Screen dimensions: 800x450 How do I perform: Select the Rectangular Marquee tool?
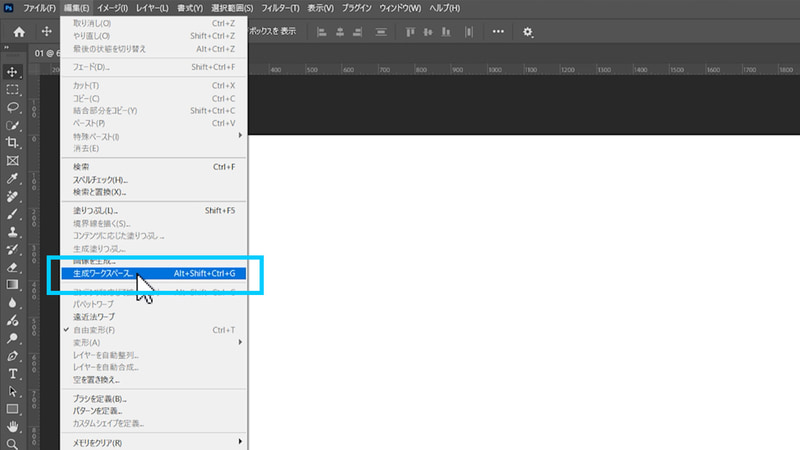(x=12, y=90)
